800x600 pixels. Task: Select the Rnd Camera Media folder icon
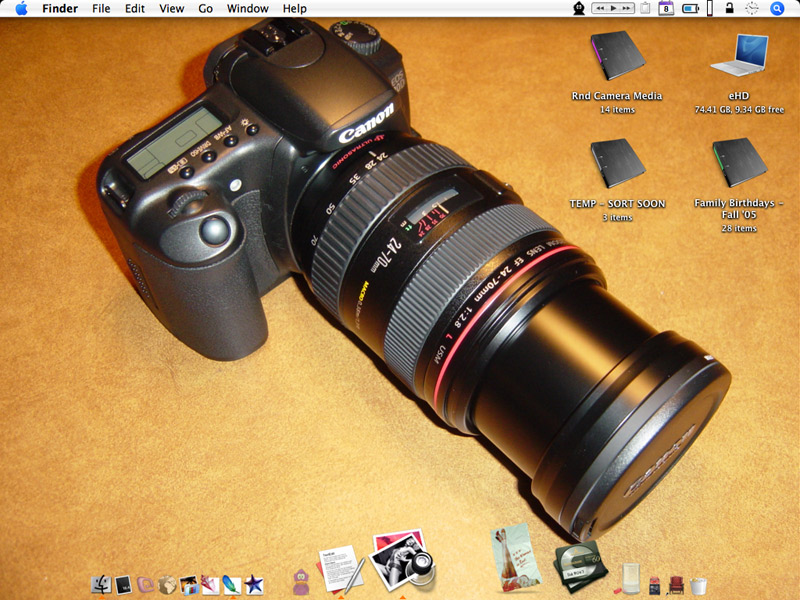click(x=617, y=56)
